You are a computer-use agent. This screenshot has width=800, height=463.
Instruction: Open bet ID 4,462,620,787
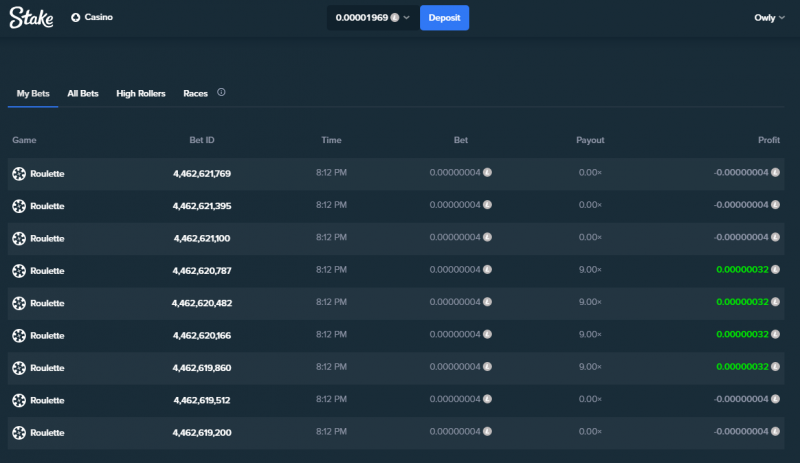(202, 271)
